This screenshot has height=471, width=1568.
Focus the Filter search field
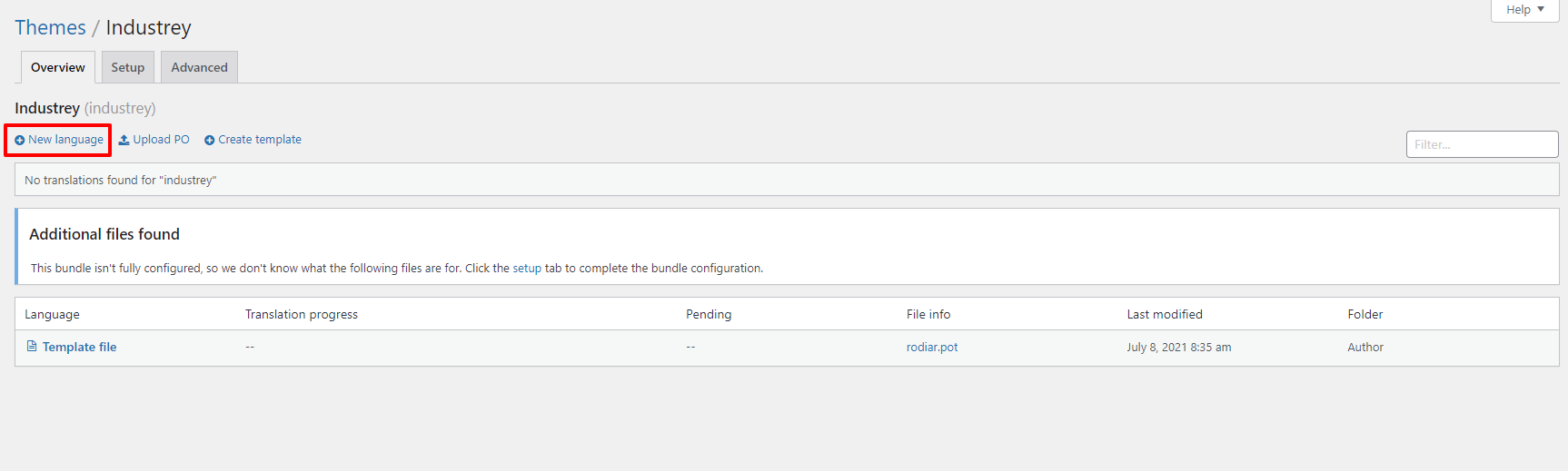(1482, 144)
